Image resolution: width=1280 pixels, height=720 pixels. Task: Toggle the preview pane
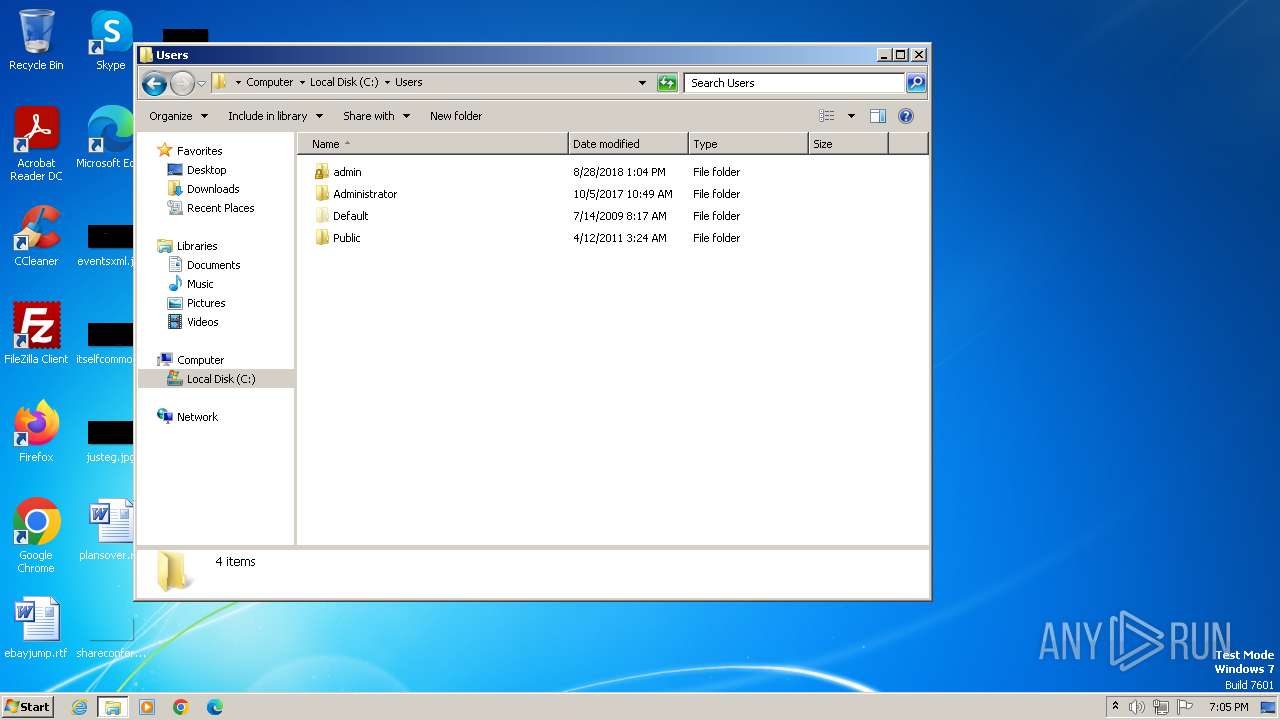[878, 116]
